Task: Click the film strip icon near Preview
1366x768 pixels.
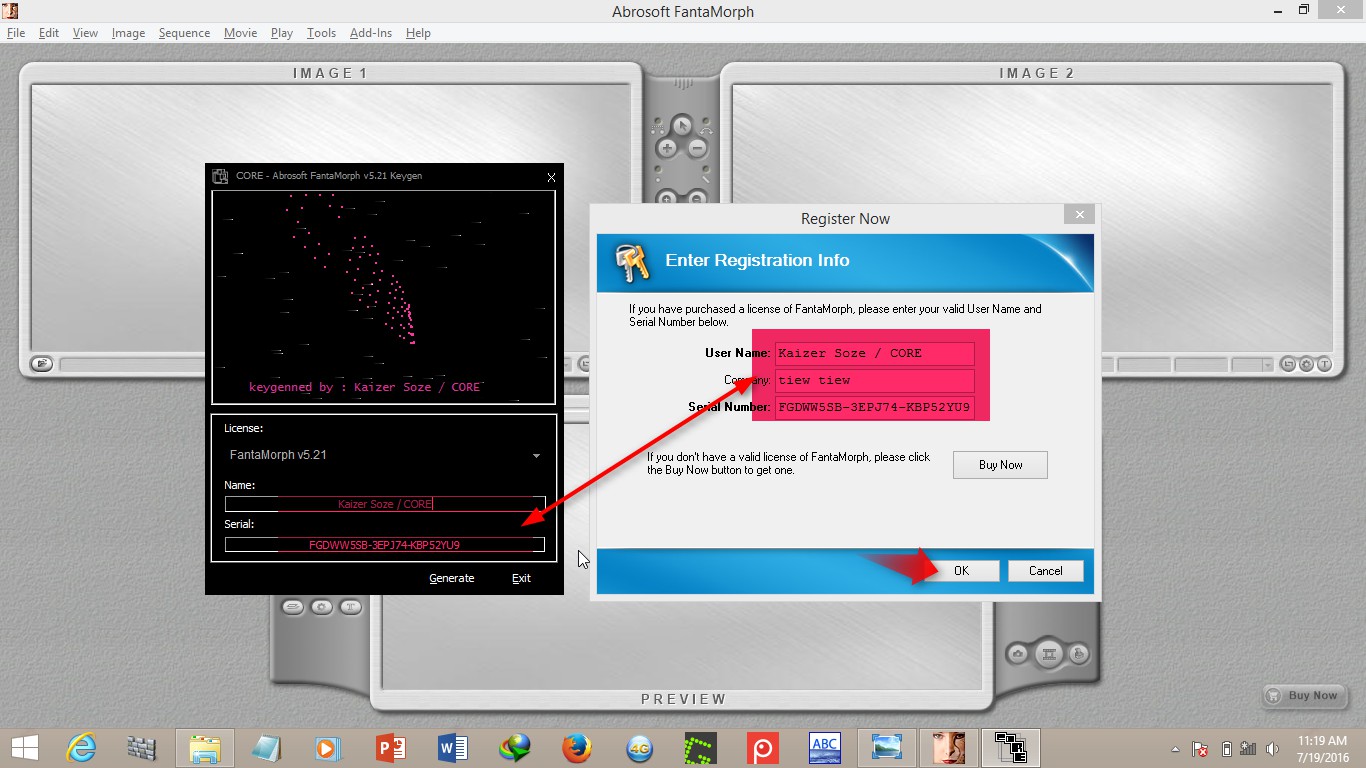Action: point(1049,654)
